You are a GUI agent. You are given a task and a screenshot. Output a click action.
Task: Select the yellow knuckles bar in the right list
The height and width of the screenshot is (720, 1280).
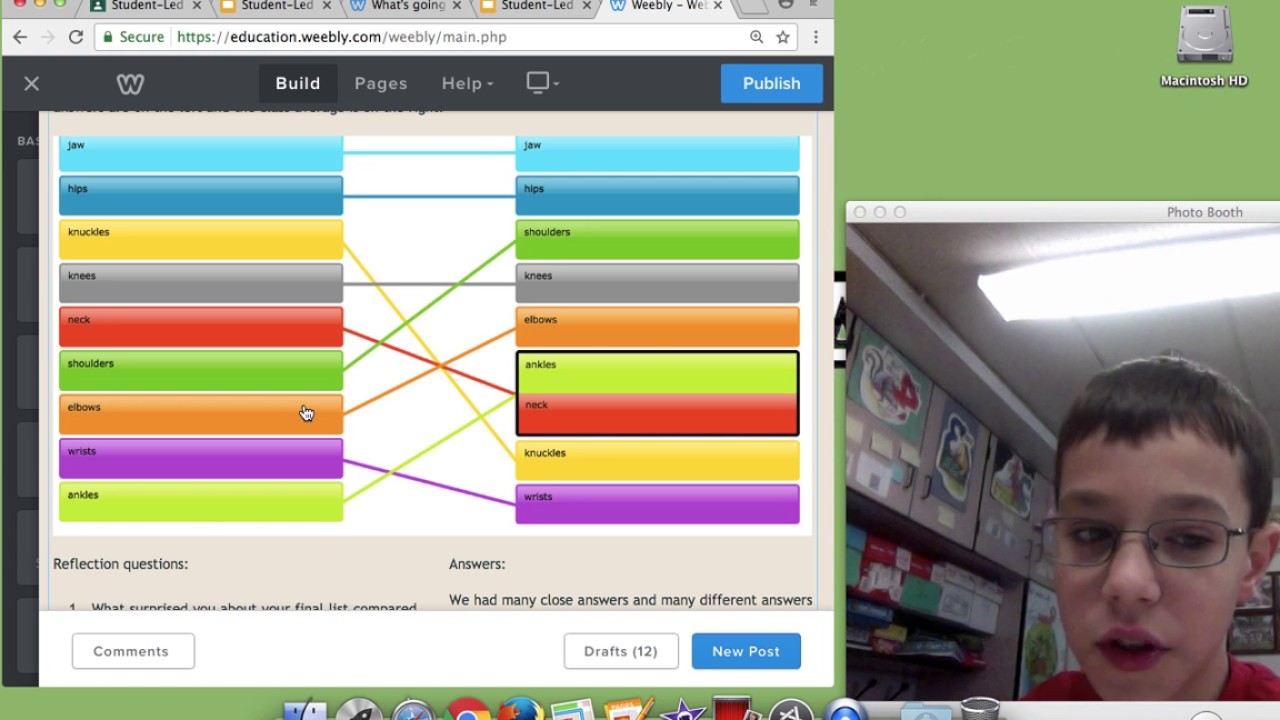(x=658, y=460)
